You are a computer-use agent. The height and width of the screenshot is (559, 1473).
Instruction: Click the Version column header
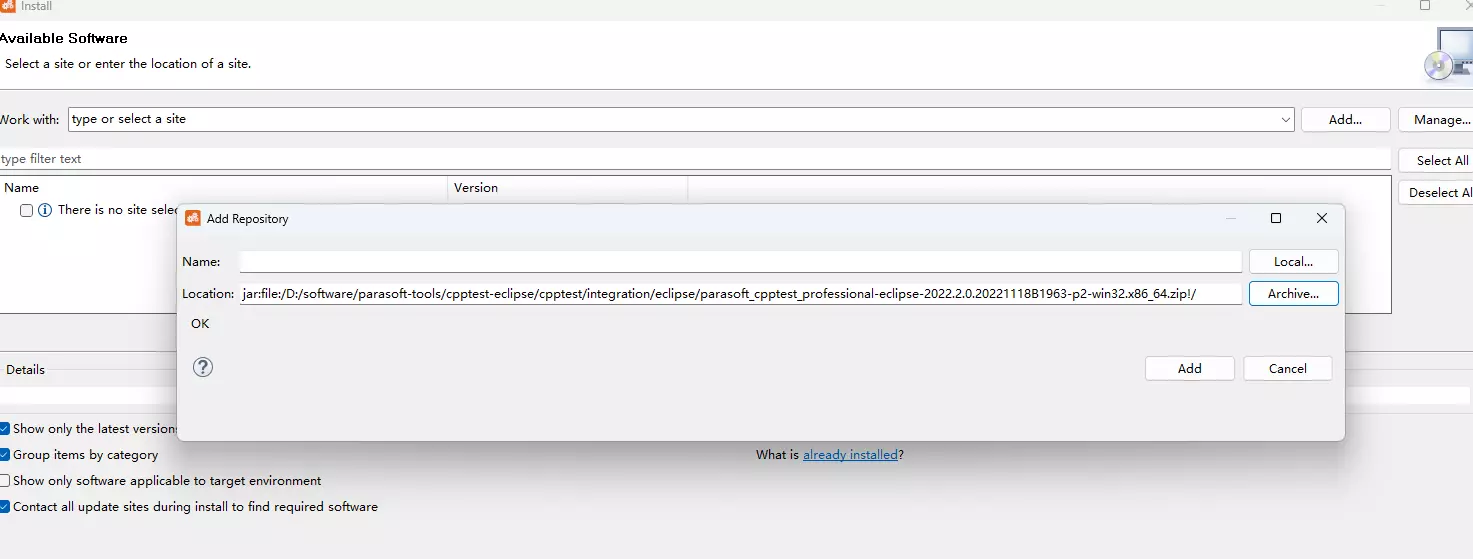tap(476, 188)
